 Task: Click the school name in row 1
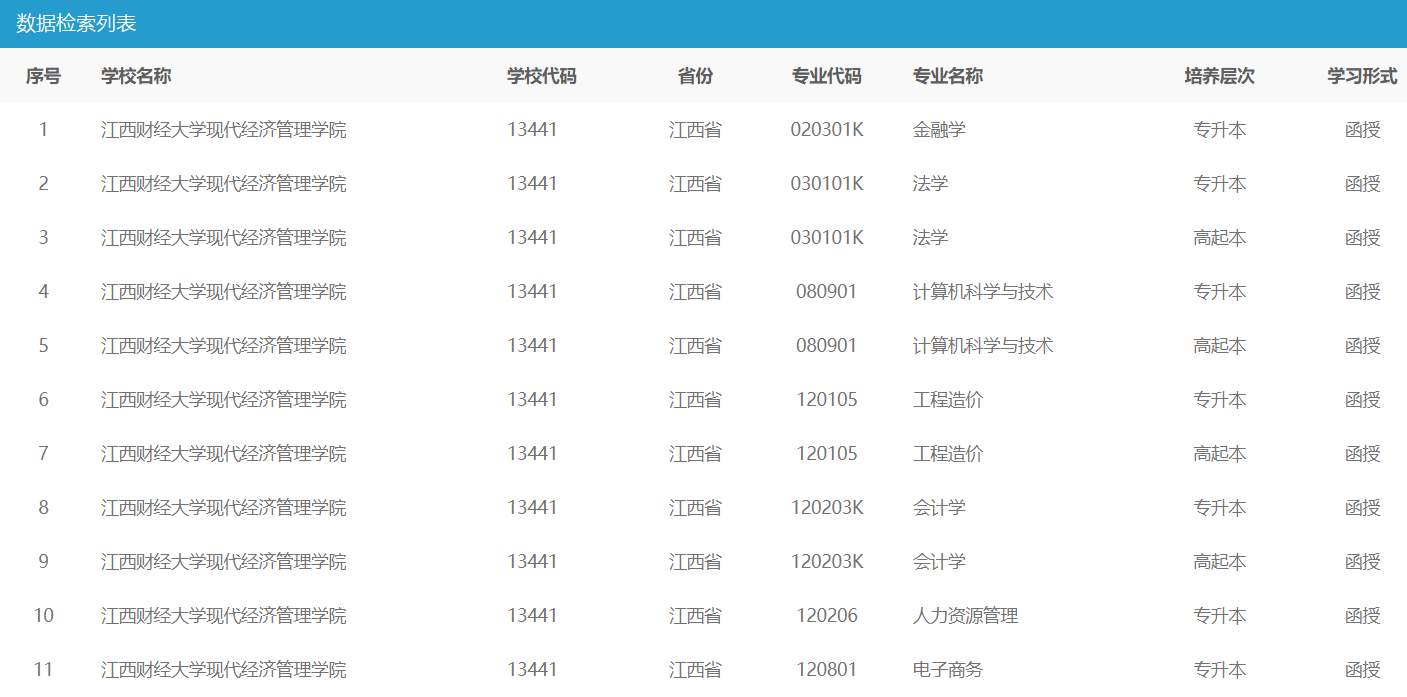pyautogui.click(x=224, y=130)
